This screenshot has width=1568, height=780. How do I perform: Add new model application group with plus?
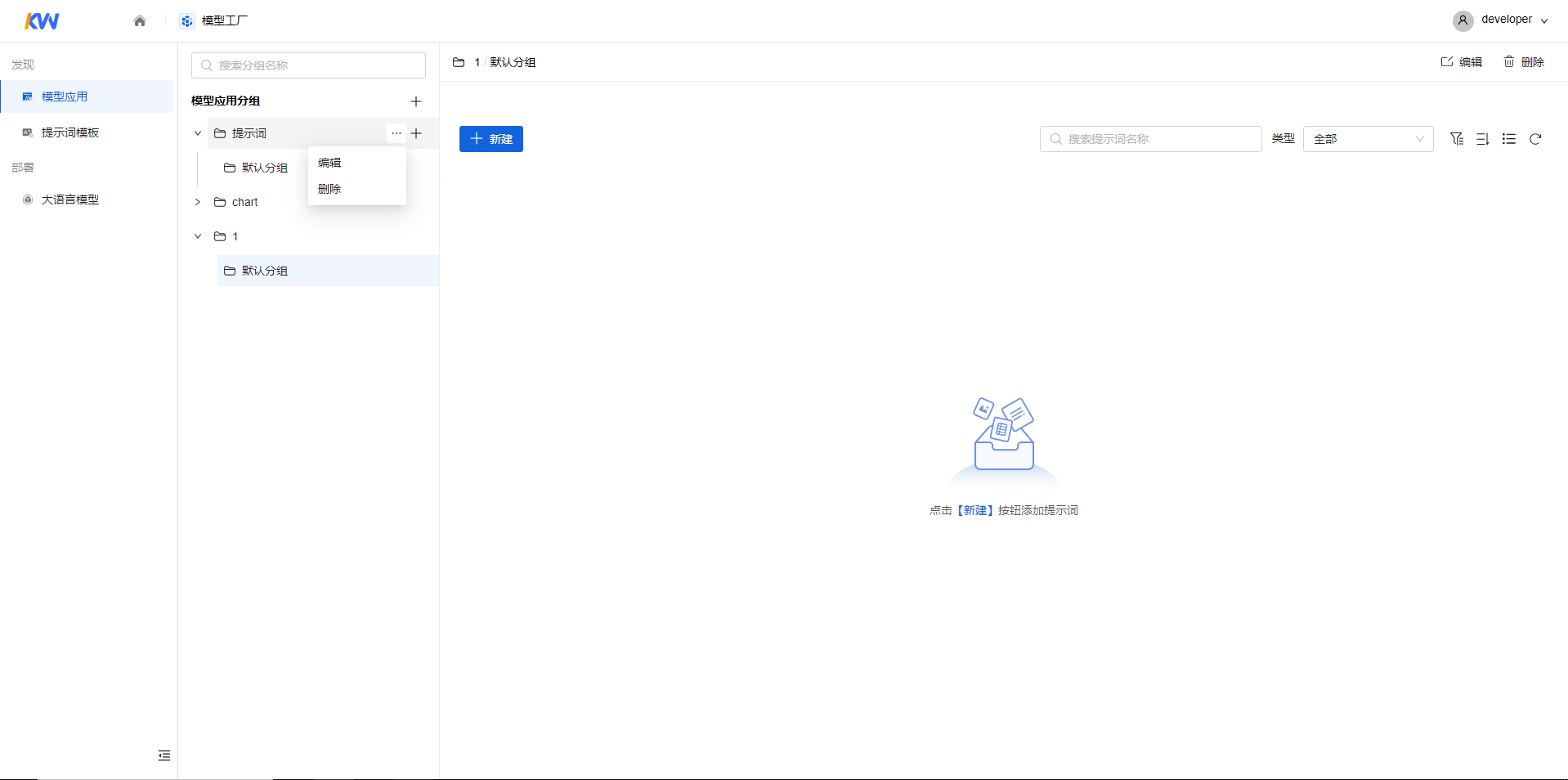(416, 101)
